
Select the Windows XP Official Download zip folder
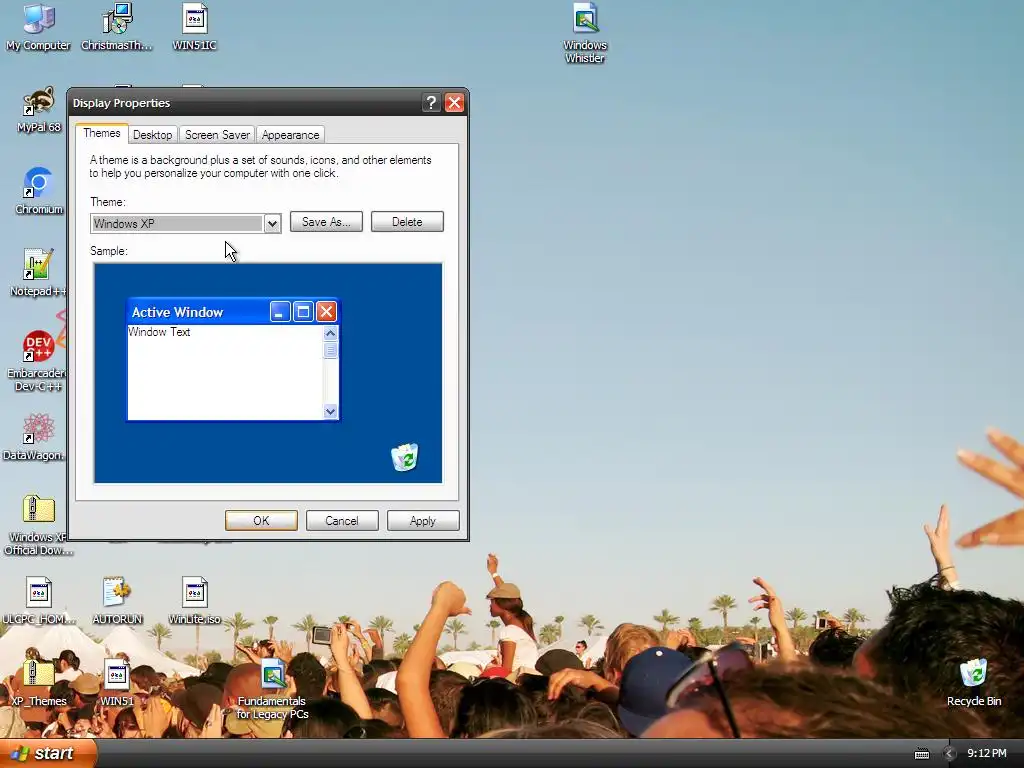[37, 526]
